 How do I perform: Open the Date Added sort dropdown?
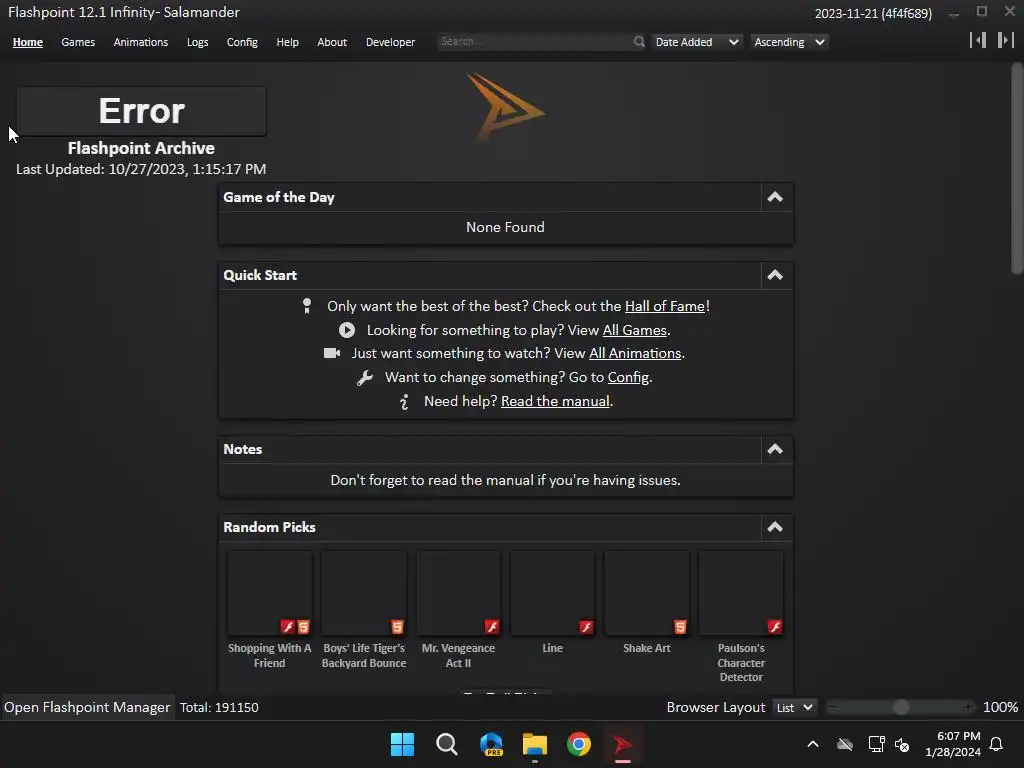[696, 42]
